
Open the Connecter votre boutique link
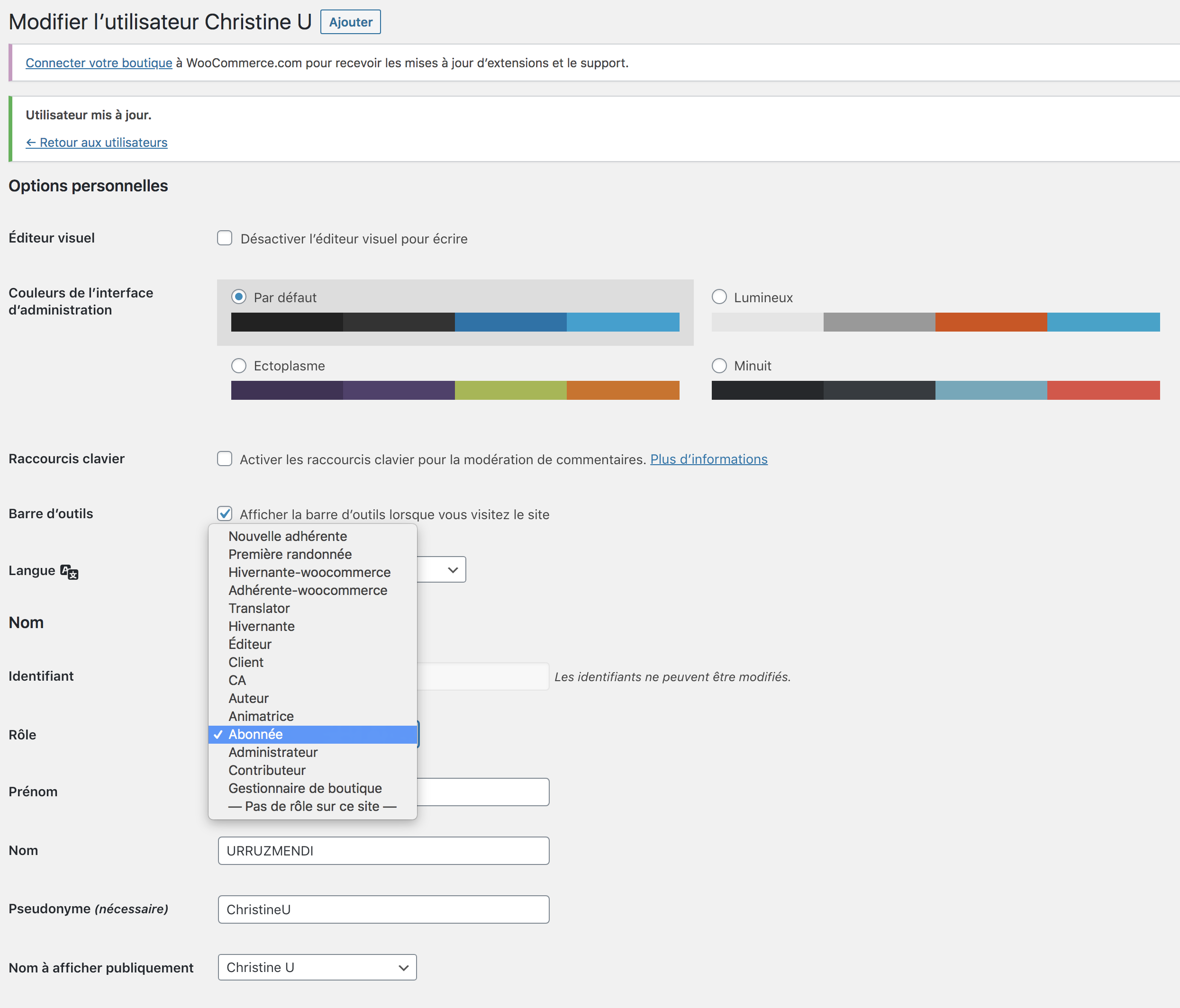pos(99,63)
